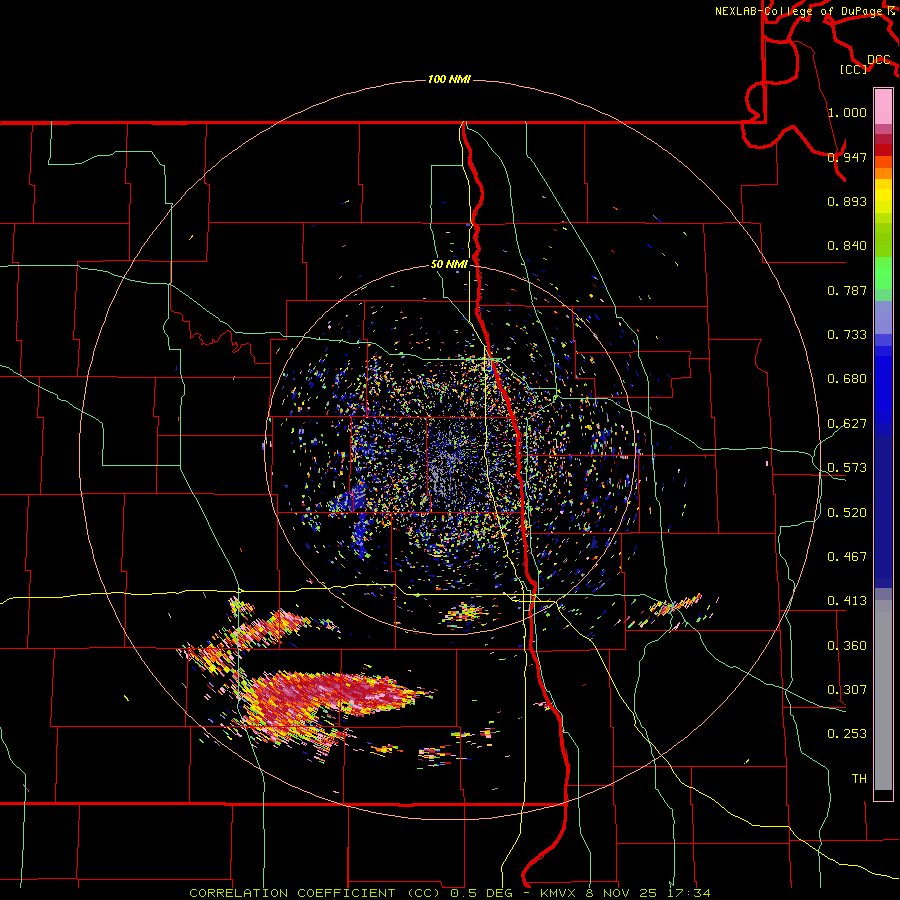The height and width of the screenshot is (900, 900).
Task: Click the 0.467 scale value
Action: (x=847, y=557)
